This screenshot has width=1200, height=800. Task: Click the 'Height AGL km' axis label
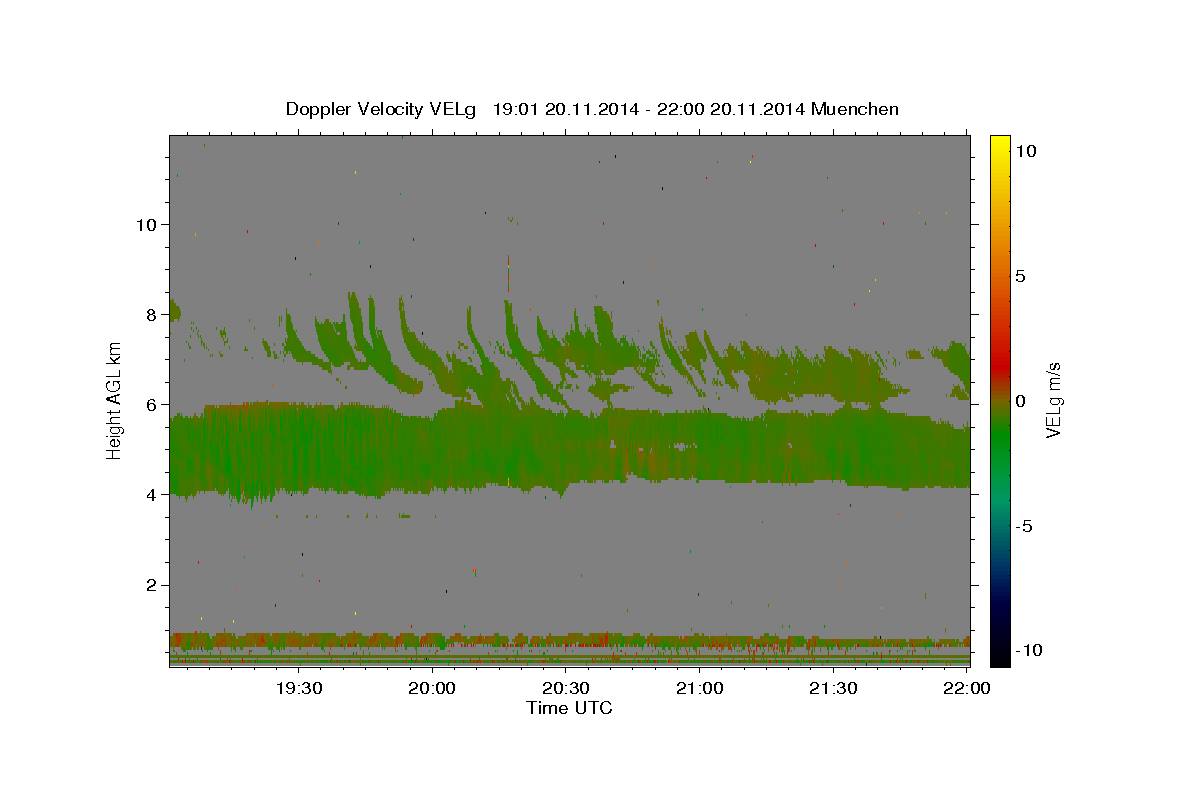click(115, 401)
